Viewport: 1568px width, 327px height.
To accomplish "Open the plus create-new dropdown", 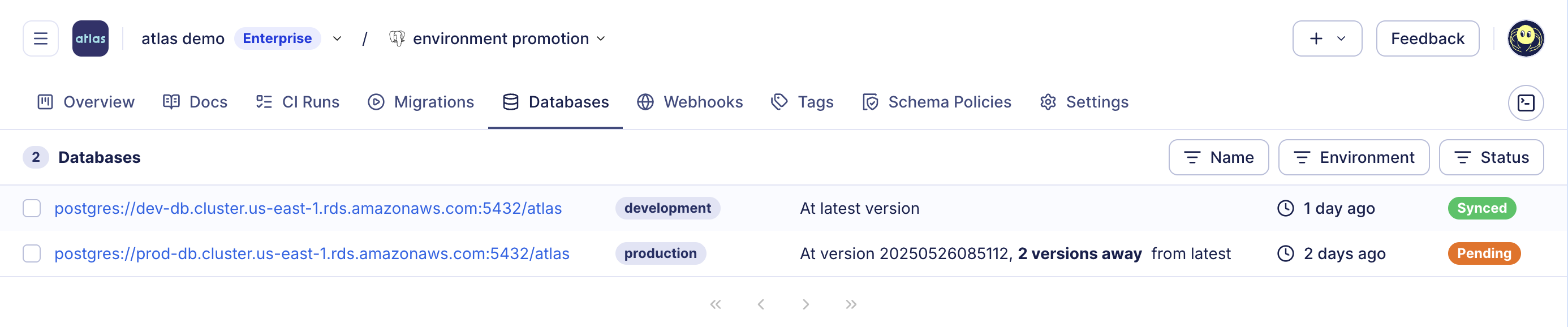I will (x=1326, y=38).
